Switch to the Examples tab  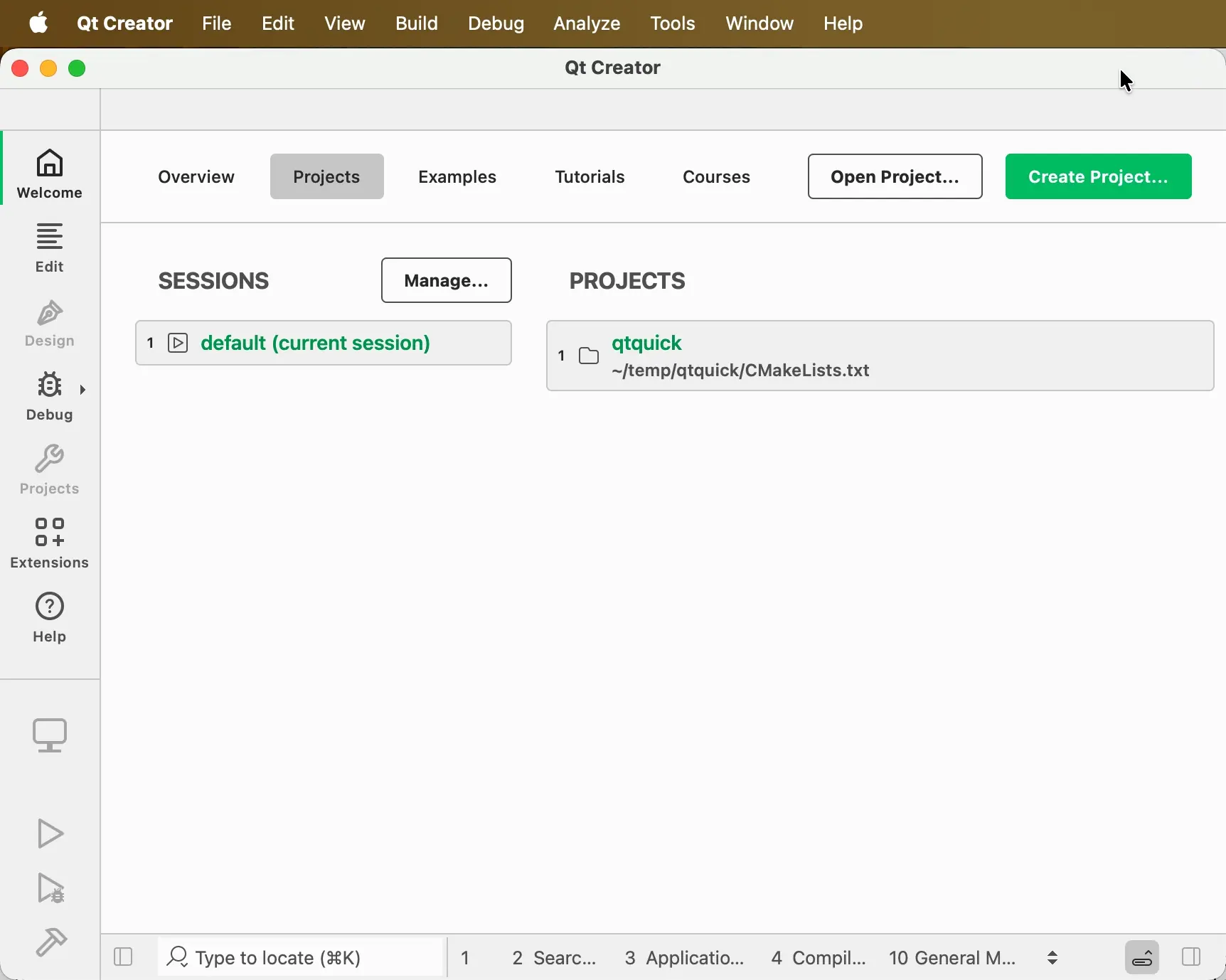[x=457, y=177]
